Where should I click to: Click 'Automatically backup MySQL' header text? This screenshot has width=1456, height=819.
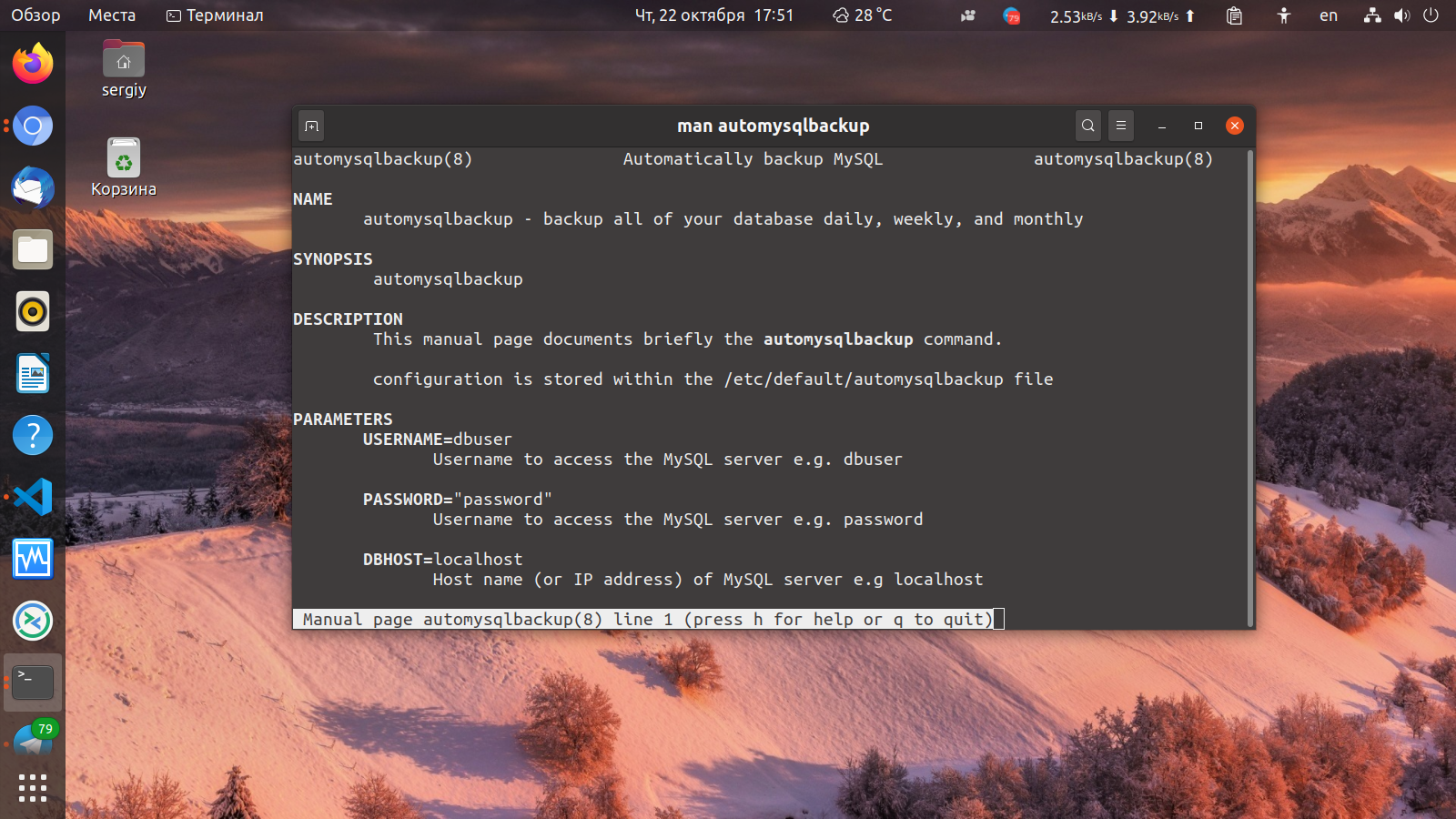(x=753, y=159)
